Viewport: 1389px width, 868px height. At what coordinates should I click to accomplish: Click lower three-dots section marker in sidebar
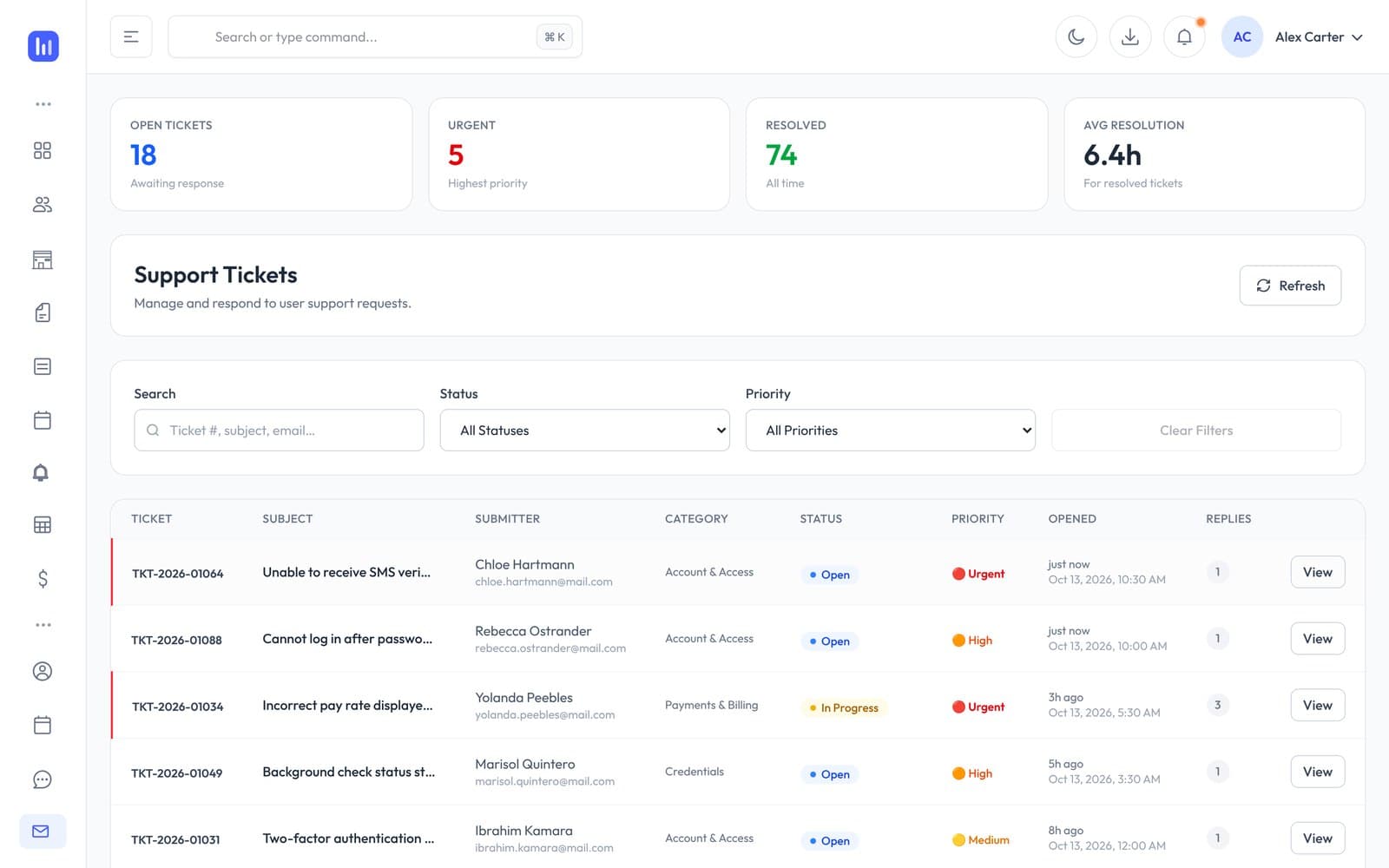click(x=43, y=625)
